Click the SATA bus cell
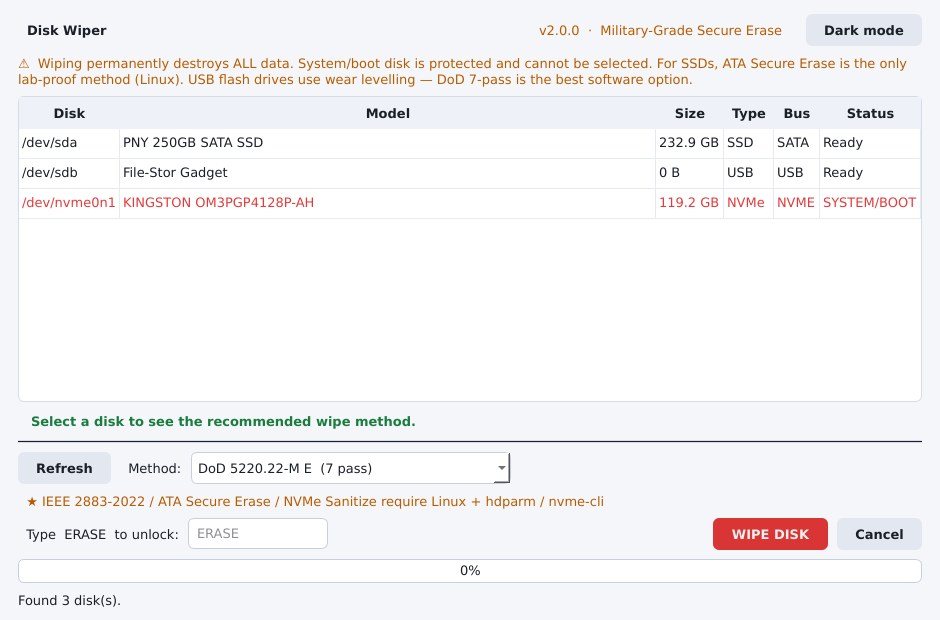Image resolution: width=940 pixels, height=620 pixels. click(796, 143)
